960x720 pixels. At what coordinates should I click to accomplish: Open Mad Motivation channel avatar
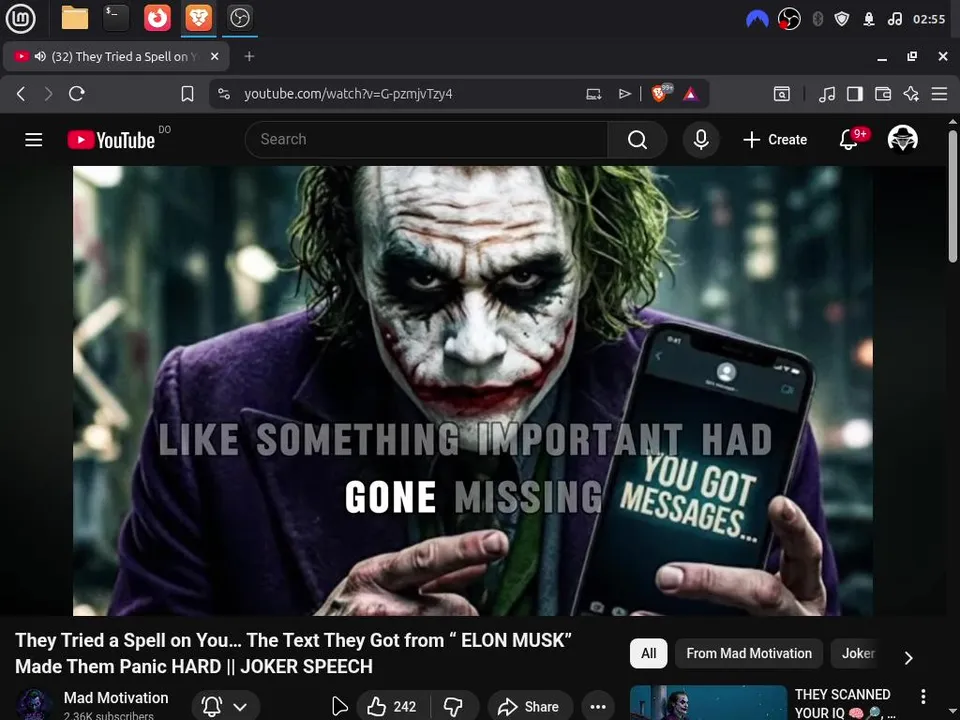click(34, 705)
